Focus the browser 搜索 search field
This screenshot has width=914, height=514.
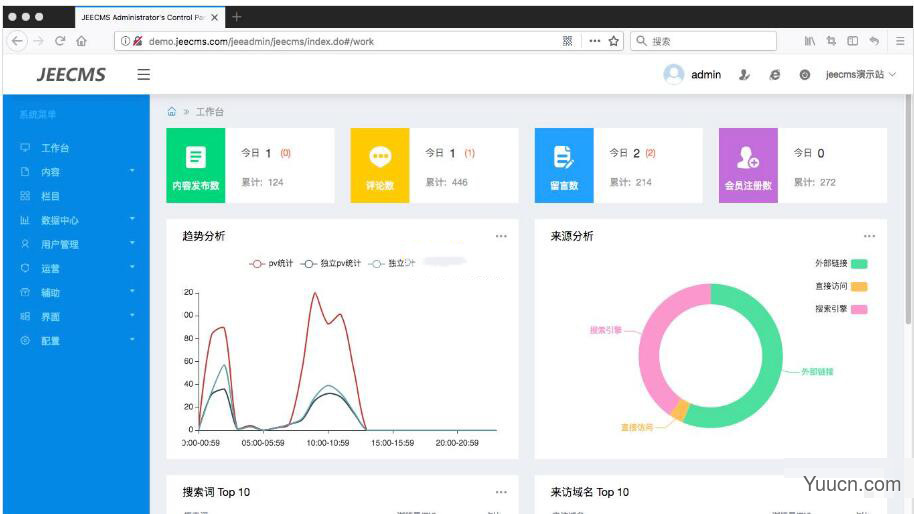click(703, 41)
